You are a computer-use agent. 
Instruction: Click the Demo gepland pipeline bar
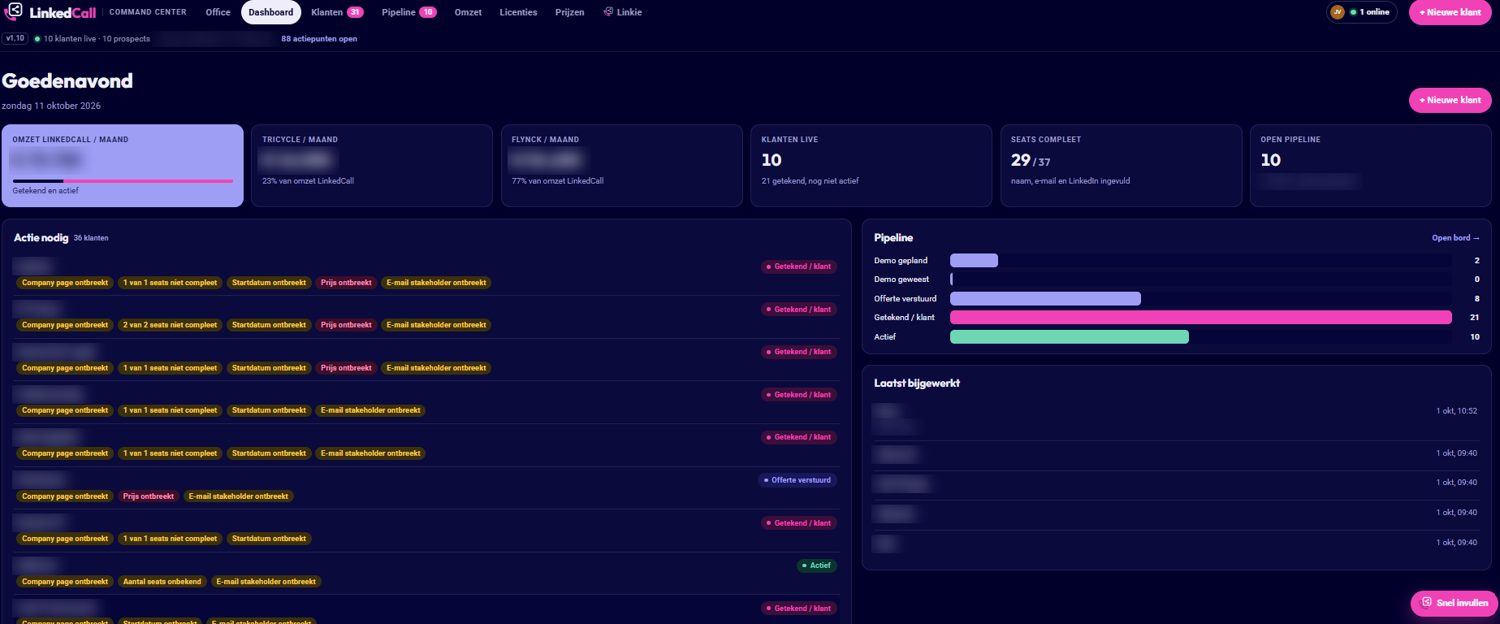(x=974, y=260)
